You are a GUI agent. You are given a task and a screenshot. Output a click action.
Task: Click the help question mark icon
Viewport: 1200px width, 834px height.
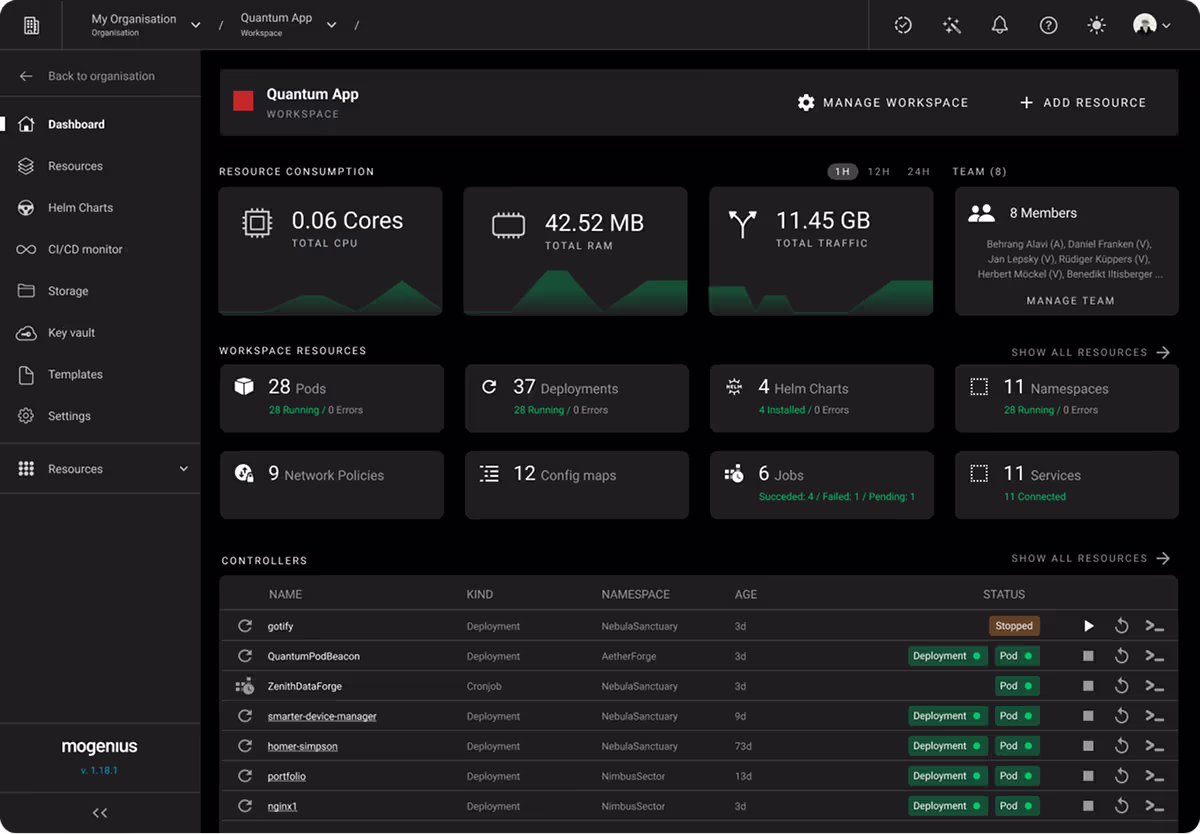(1048, 26)
